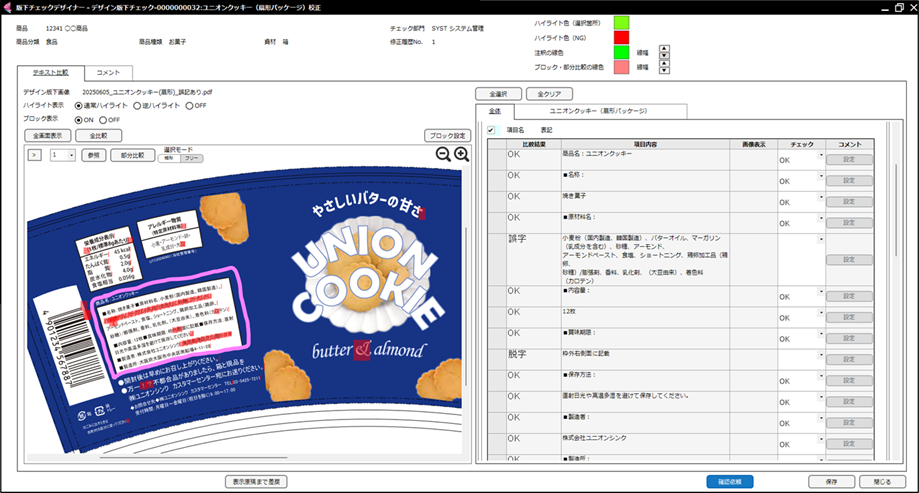Zoom in the design preview with plus magnifier

461,154
